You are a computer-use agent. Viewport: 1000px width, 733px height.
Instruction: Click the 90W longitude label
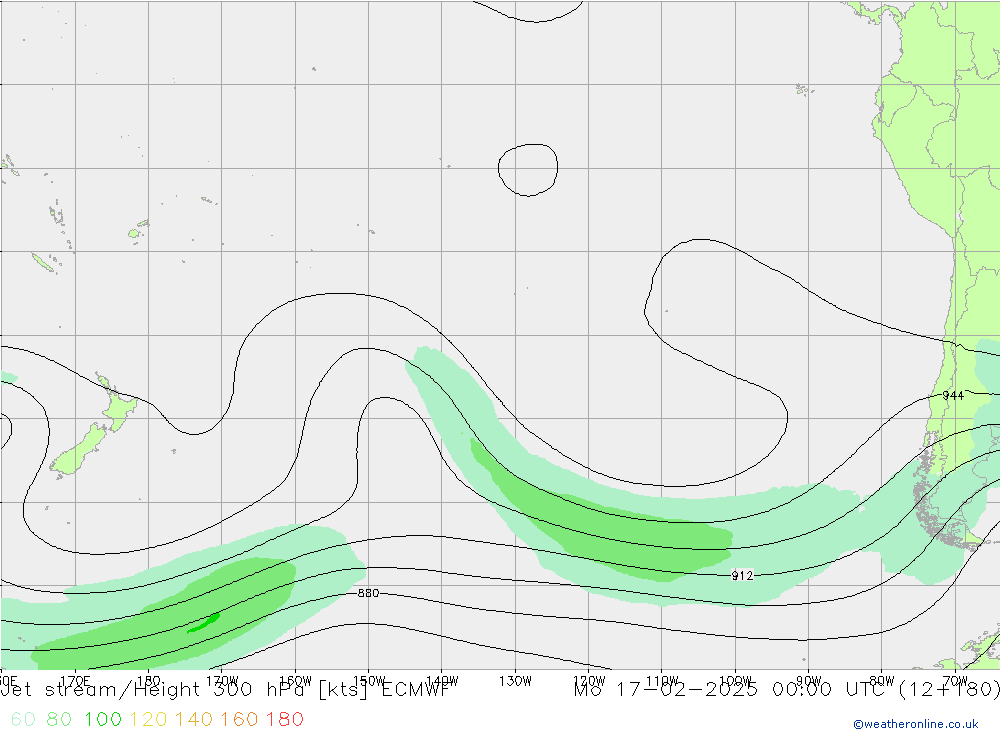pos(809,681)
